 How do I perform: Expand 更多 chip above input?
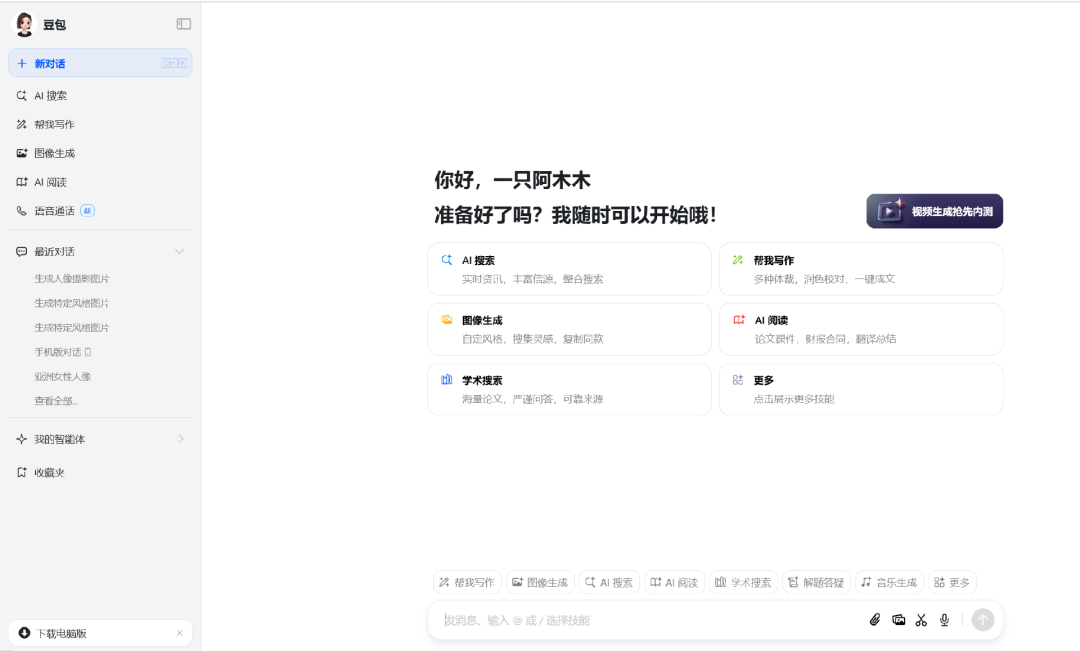[952, 582]
